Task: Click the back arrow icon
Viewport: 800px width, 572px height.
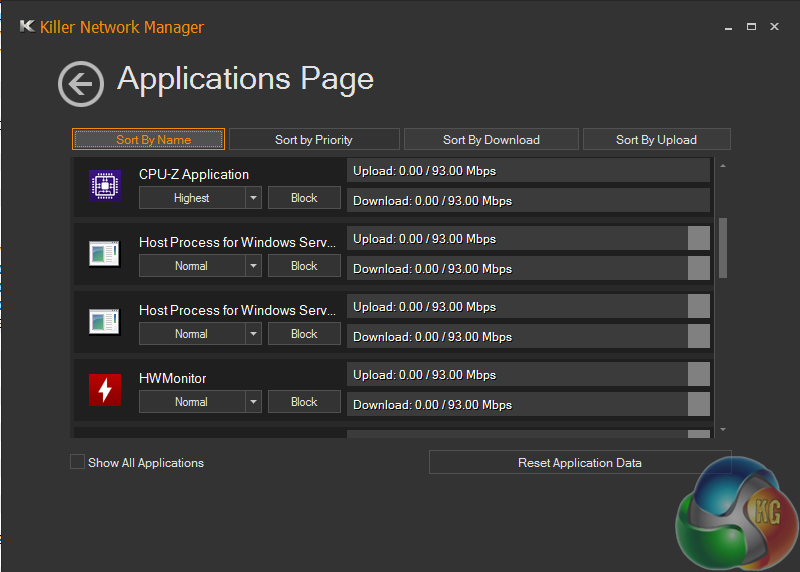Action: tap(81, 84)
